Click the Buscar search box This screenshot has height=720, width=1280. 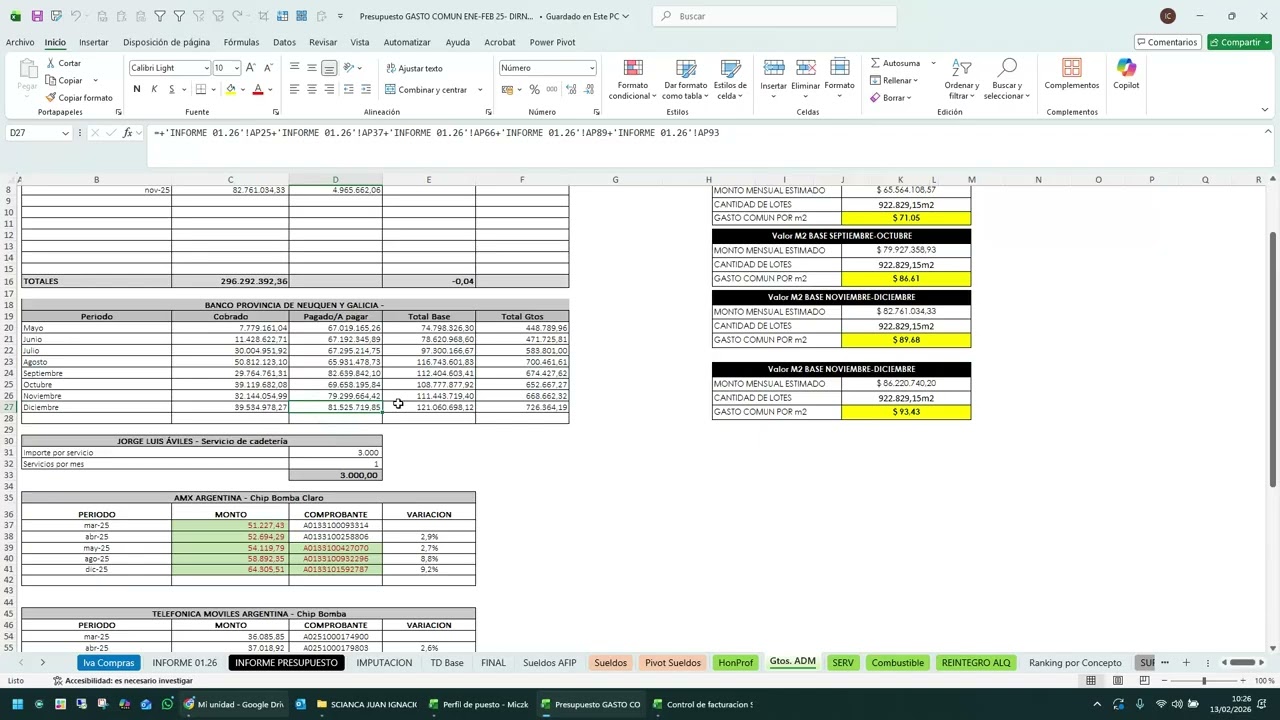tap(775, 16)
